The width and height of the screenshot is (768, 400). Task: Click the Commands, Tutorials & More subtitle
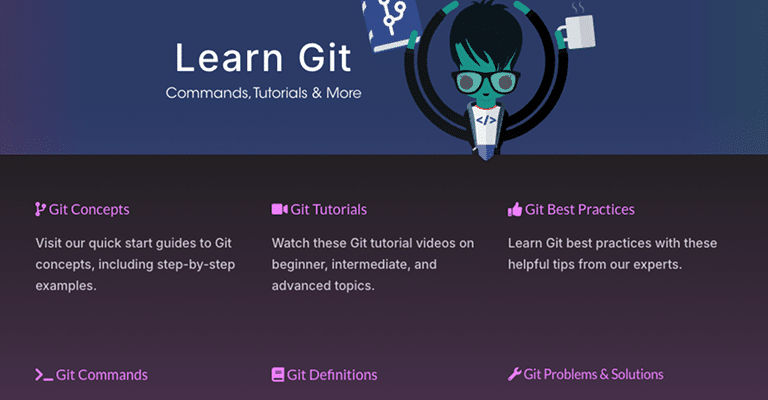[x=264, y=93]
